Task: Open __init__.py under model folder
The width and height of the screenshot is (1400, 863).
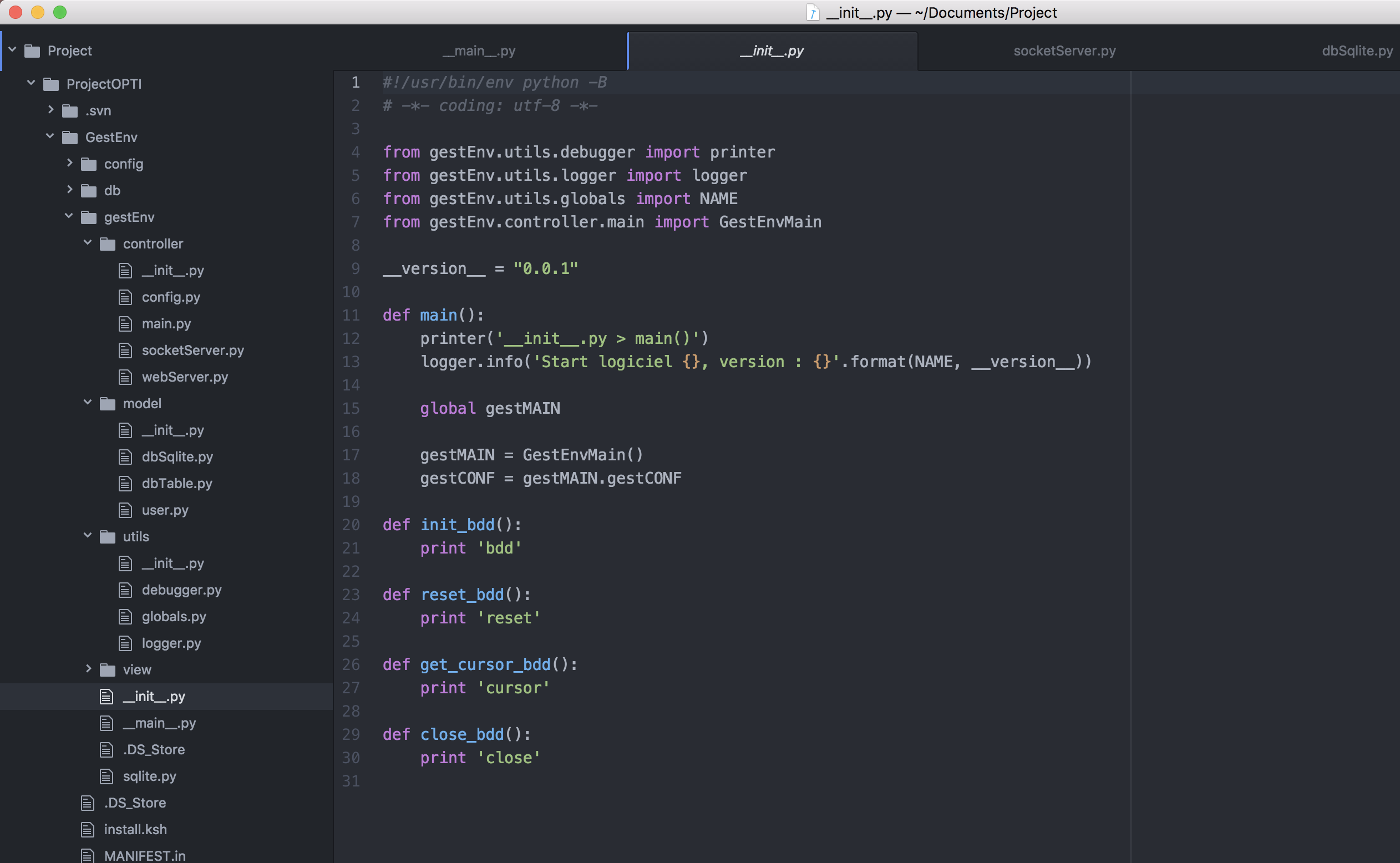Action: click(173, 430)
